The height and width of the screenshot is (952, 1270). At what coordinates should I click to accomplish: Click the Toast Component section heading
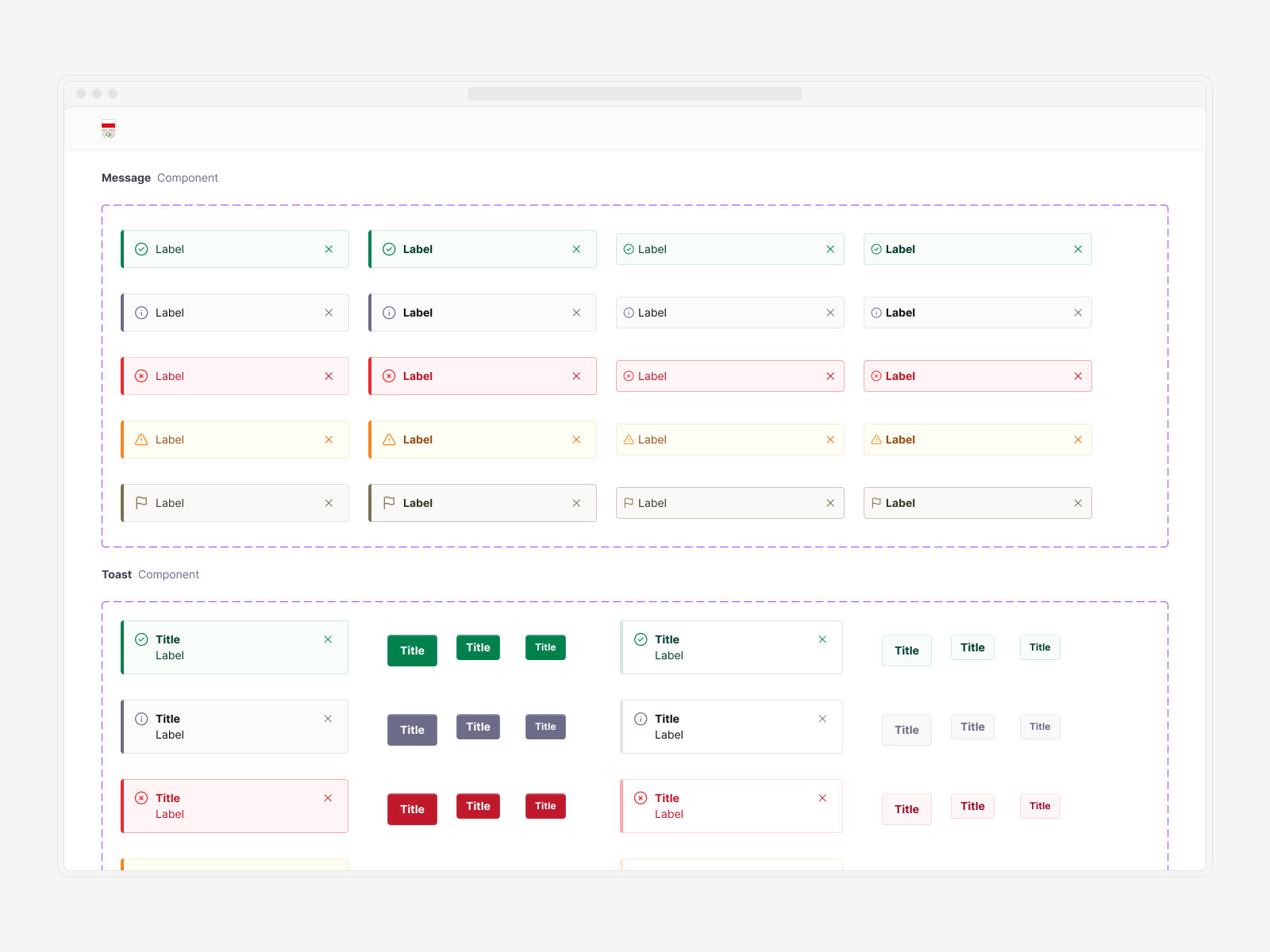pos(150,574)
